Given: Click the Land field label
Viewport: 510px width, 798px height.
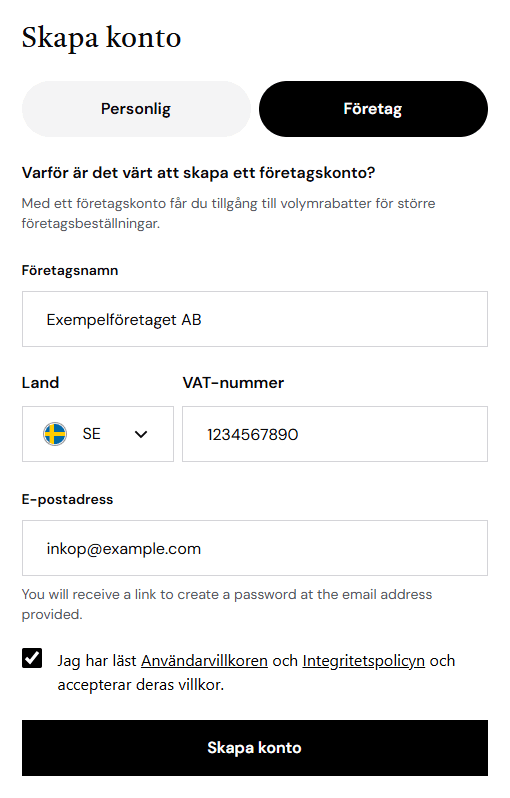Looking at the screenshot, I should point(40,383).
